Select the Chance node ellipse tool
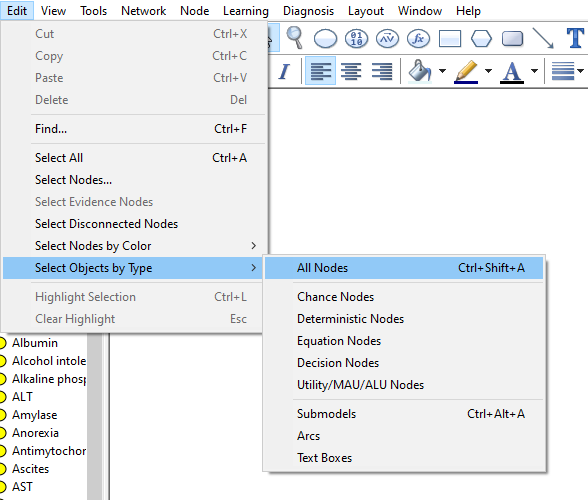 coord(325,39)
